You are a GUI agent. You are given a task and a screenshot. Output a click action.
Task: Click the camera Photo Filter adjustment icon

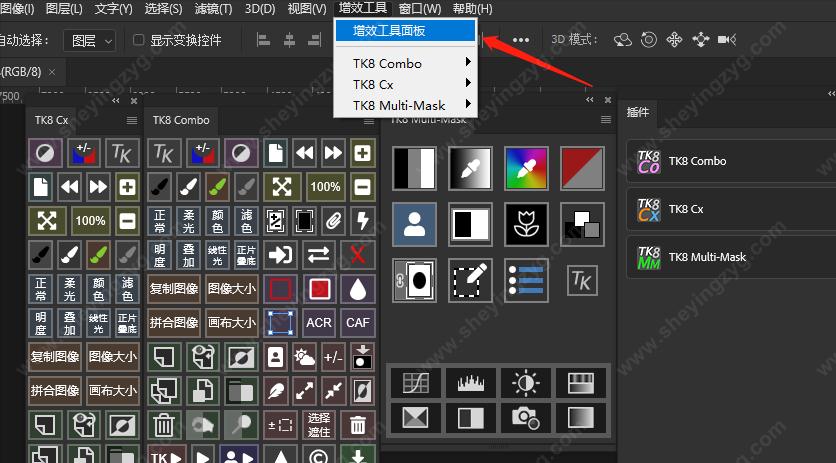526,417
